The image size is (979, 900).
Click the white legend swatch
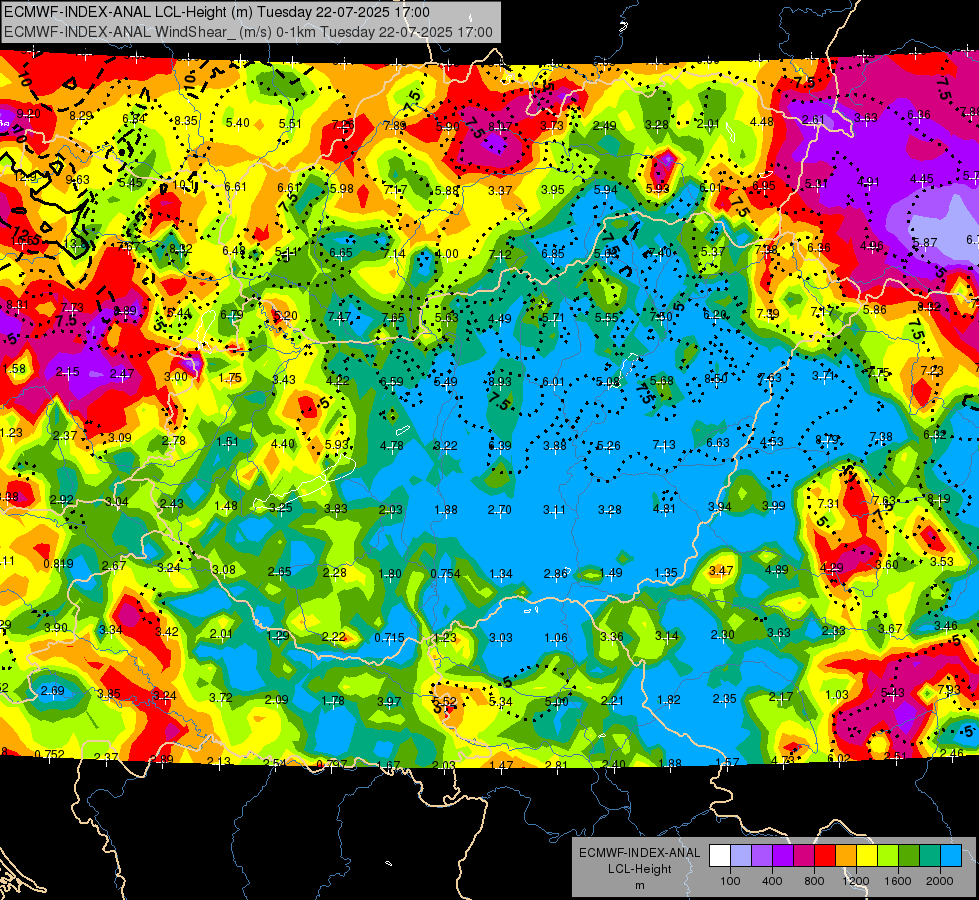click(x=720, y=856)
